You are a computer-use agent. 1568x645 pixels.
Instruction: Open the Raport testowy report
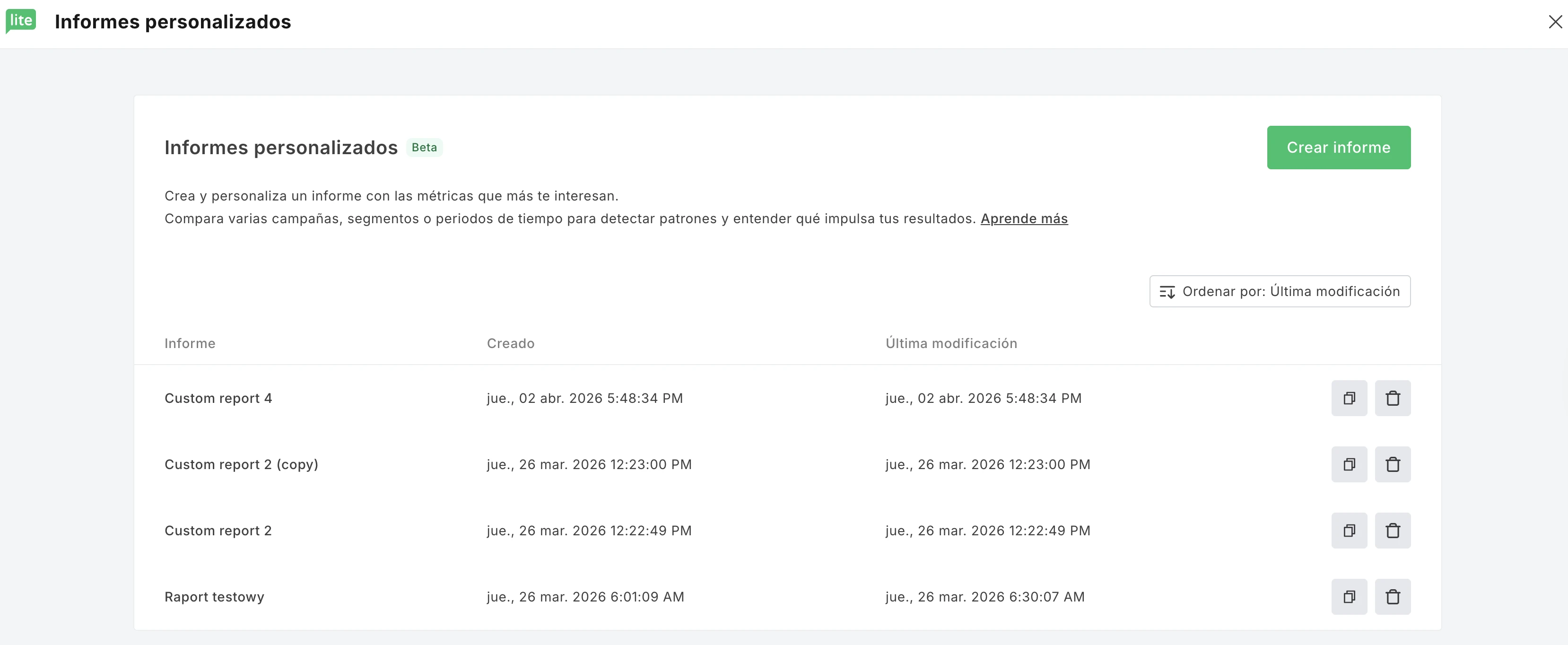tap(214, 597)
